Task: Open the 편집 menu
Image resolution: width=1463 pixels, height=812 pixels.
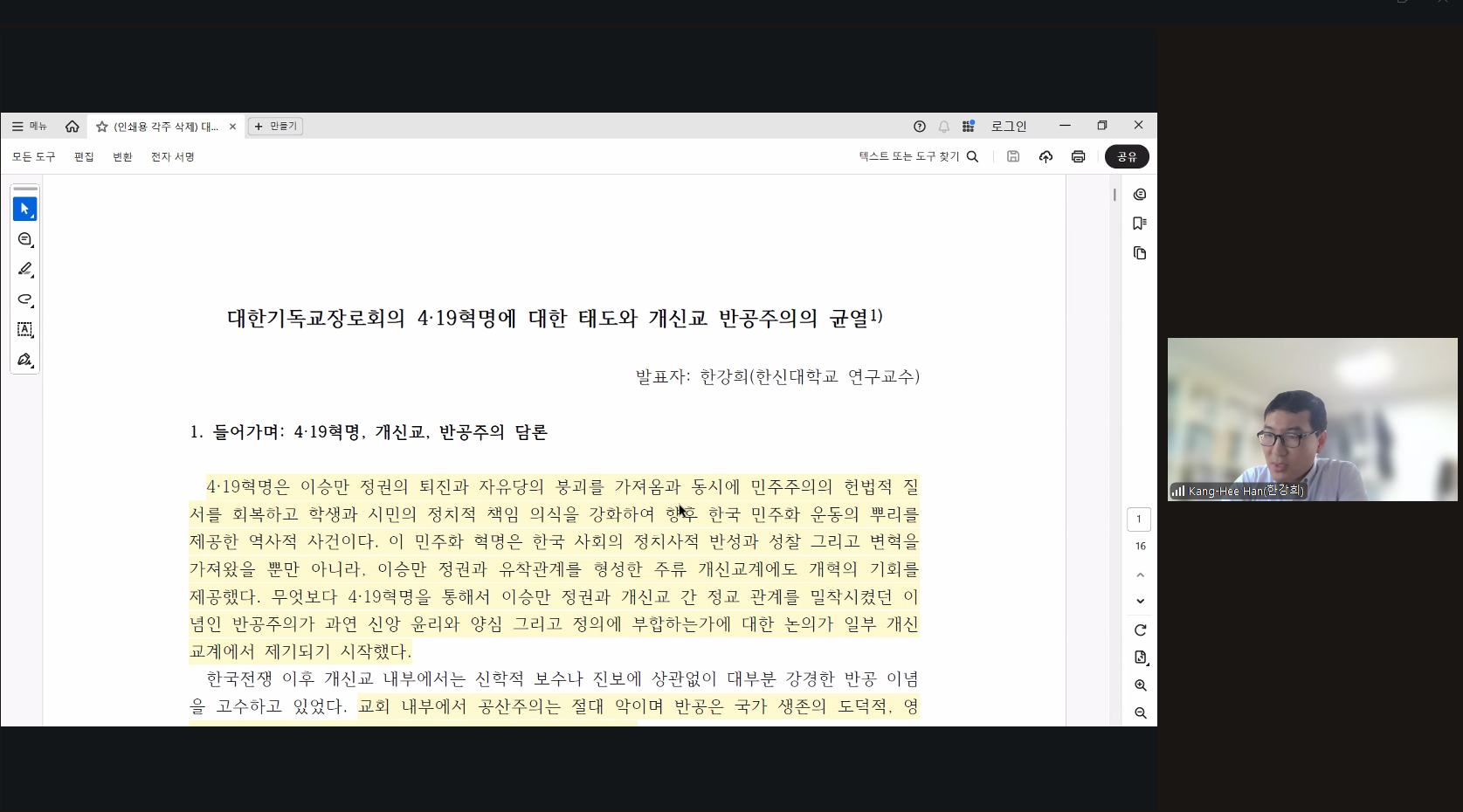Action: (84, 157)
